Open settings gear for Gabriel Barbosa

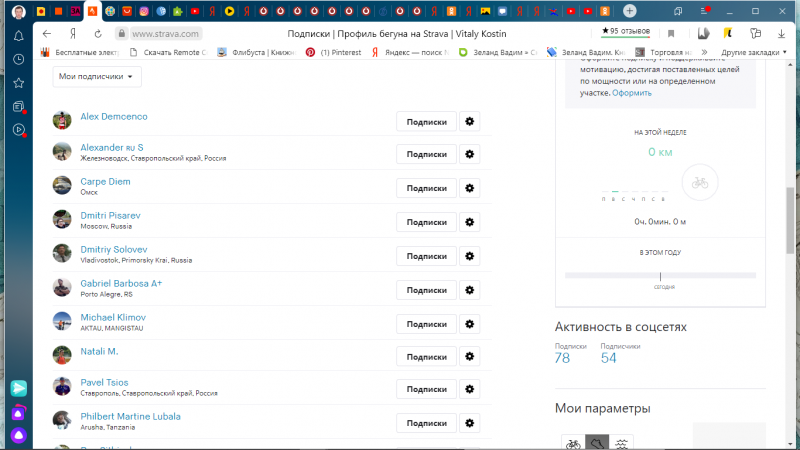tap(469, 290)
